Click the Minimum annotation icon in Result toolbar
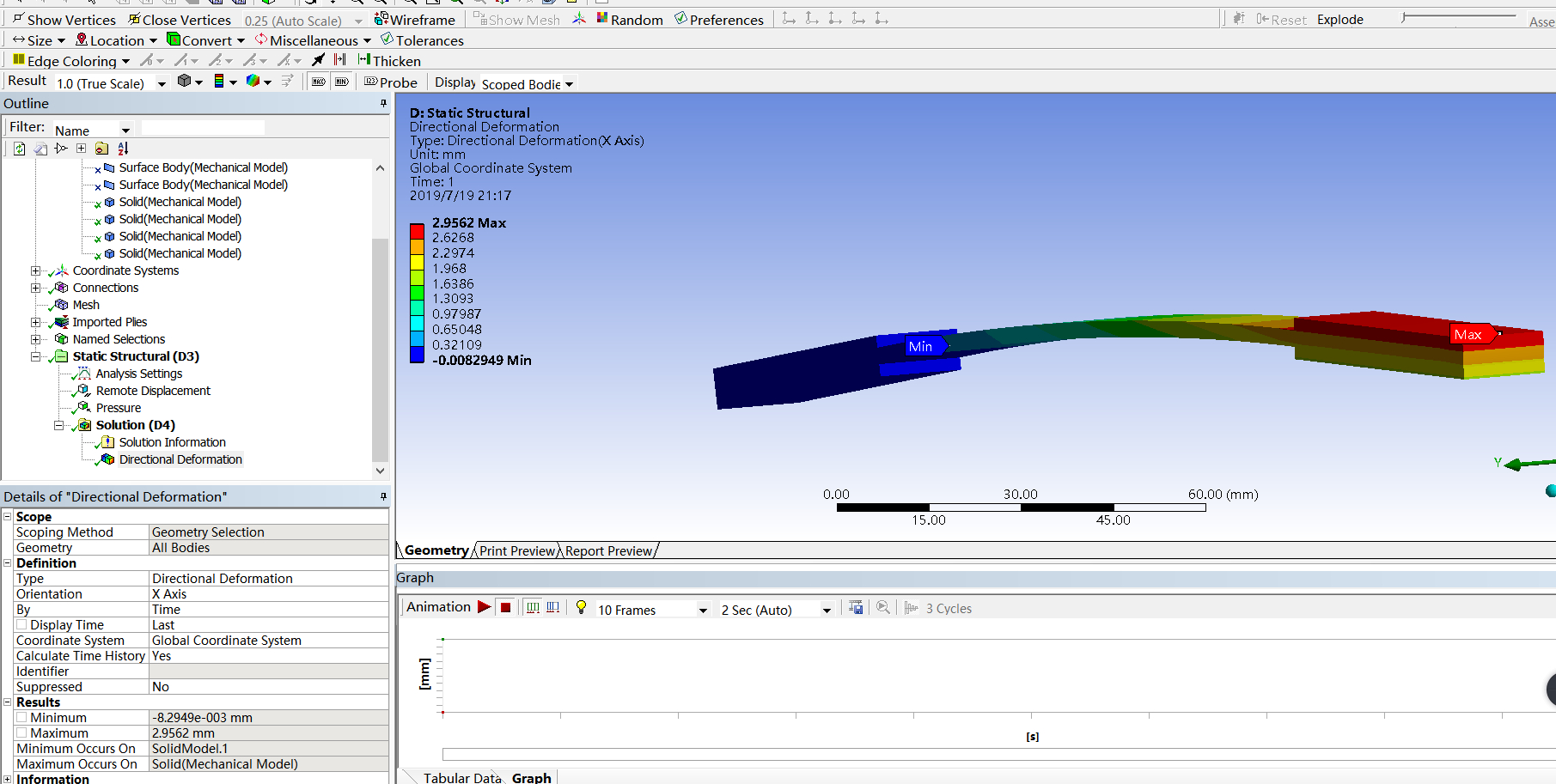This screenshot has height=784, width=1556. [x=342, y=82]
